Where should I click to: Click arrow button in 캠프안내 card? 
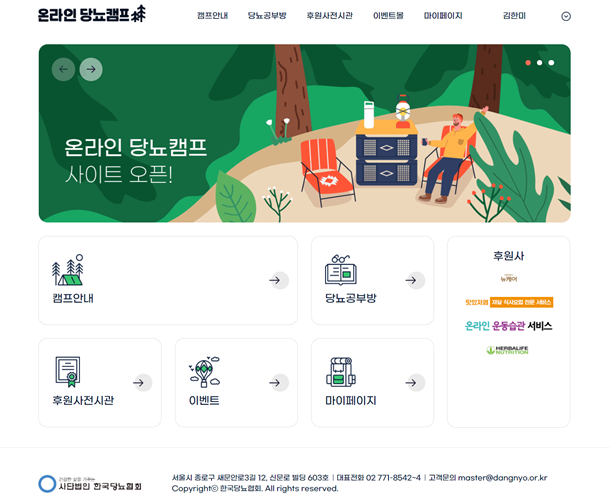279,280
